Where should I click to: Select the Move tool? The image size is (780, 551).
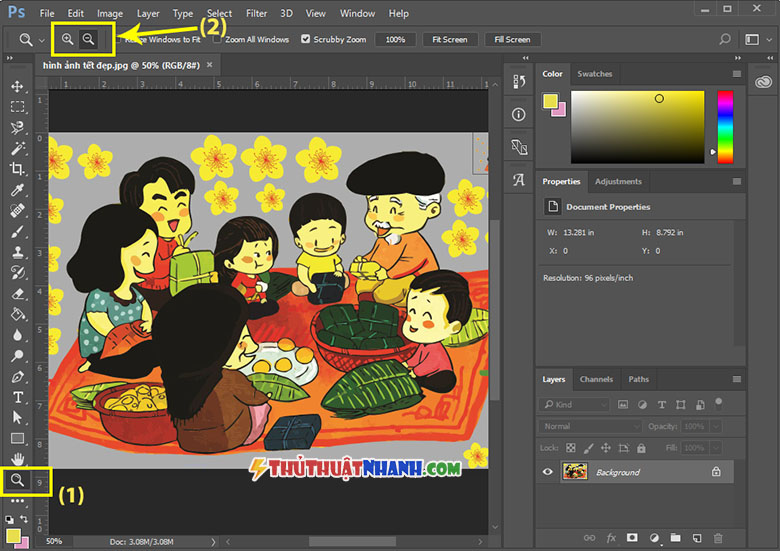(x=17, y=86)
